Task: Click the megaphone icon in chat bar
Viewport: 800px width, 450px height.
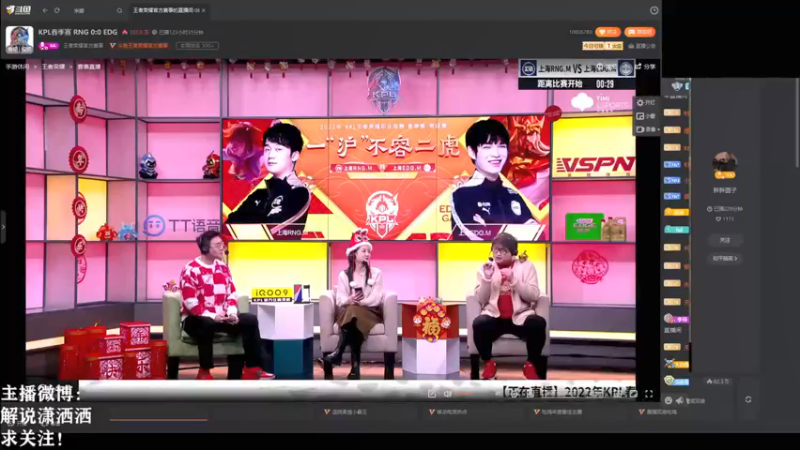Action: point(680,401)
